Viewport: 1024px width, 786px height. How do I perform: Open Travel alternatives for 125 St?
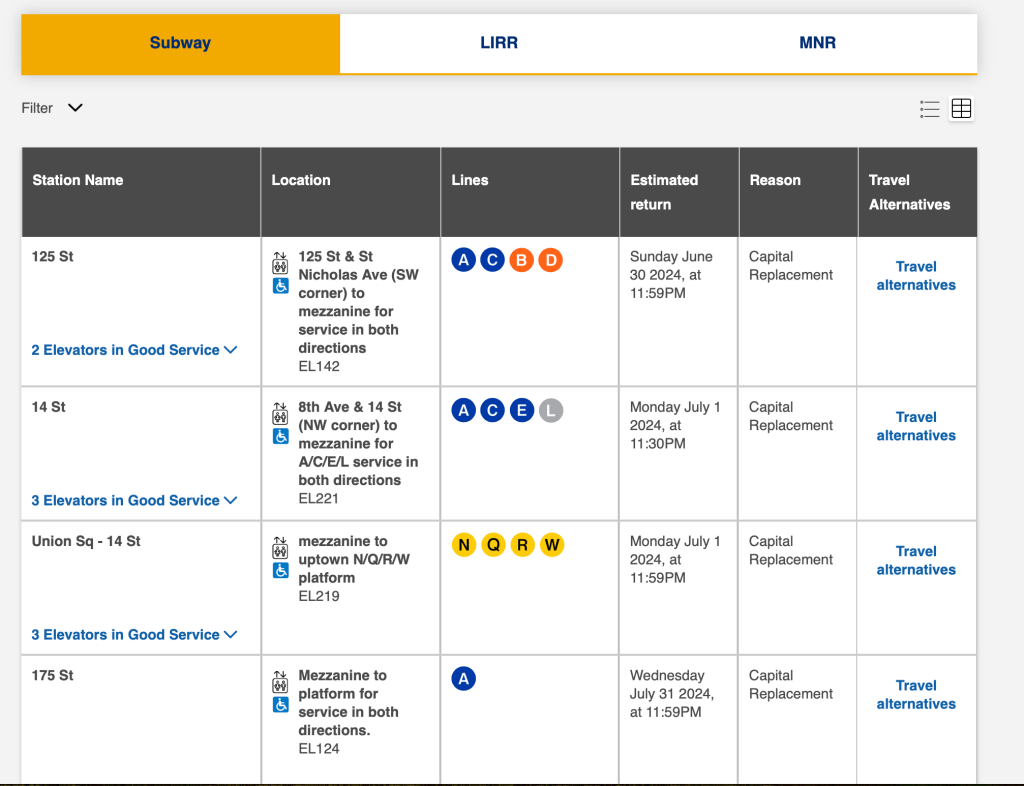pyautogui.click(x=916, y=276)
